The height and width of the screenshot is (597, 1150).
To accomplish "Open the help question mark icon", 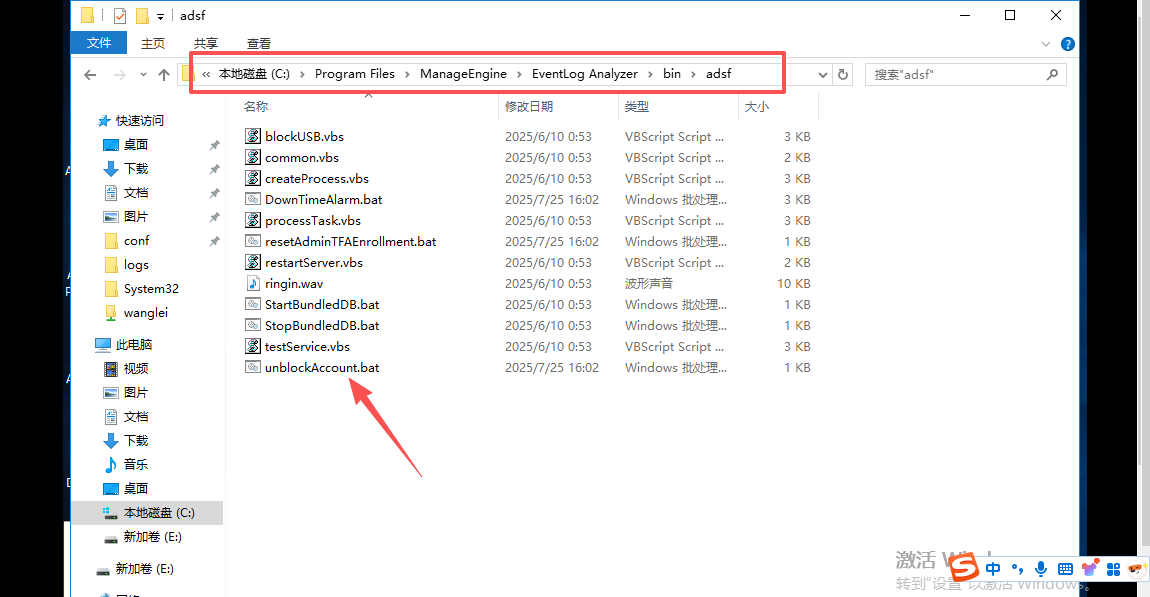I will point(1068,44).
